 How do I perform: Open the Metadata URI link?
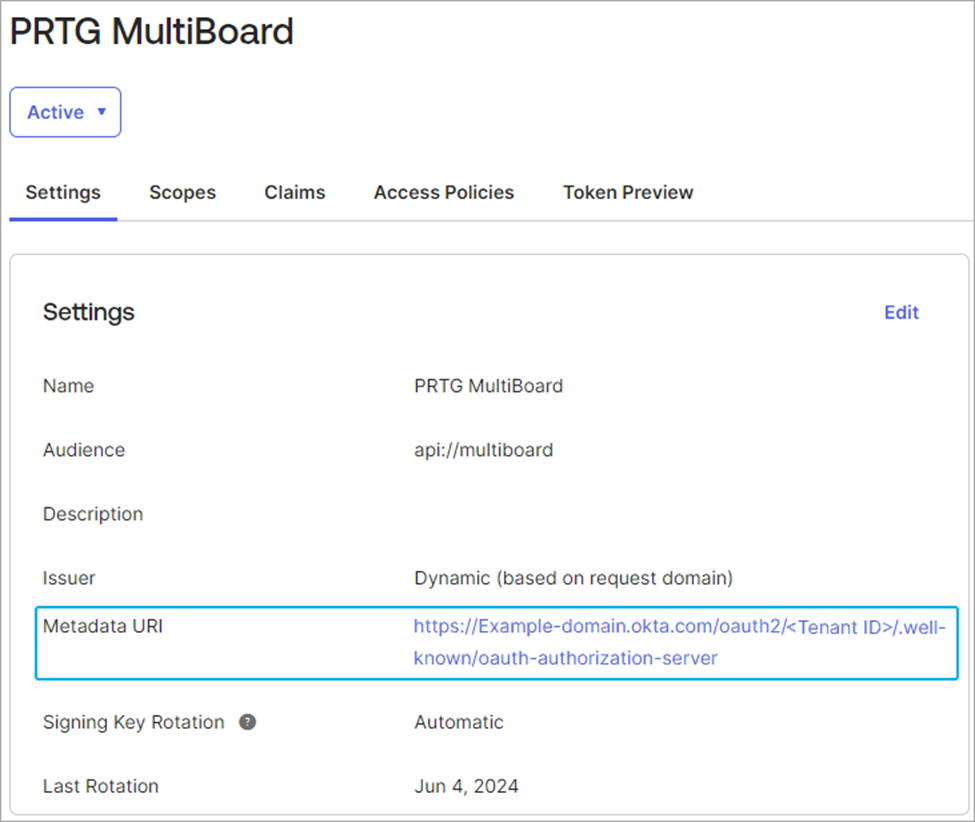(x=679, y=642)
